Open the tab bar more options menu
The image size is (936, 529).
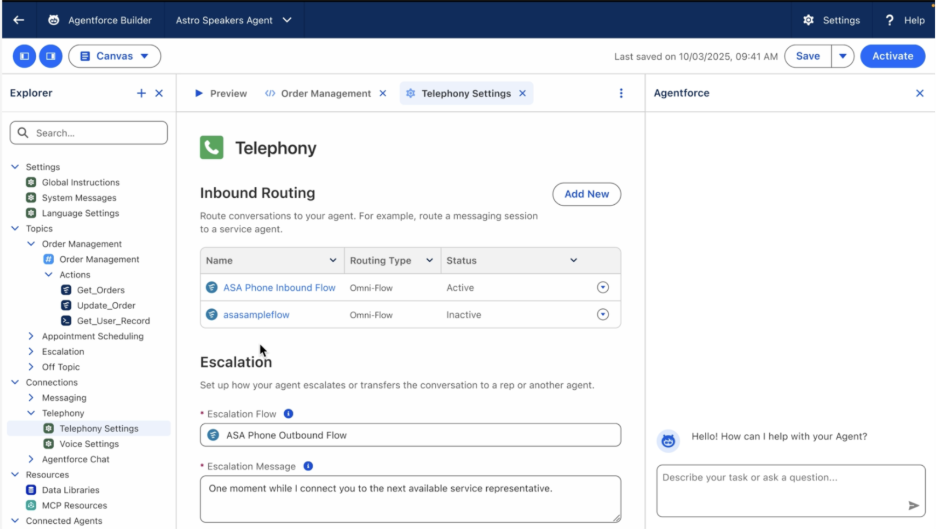621,93
